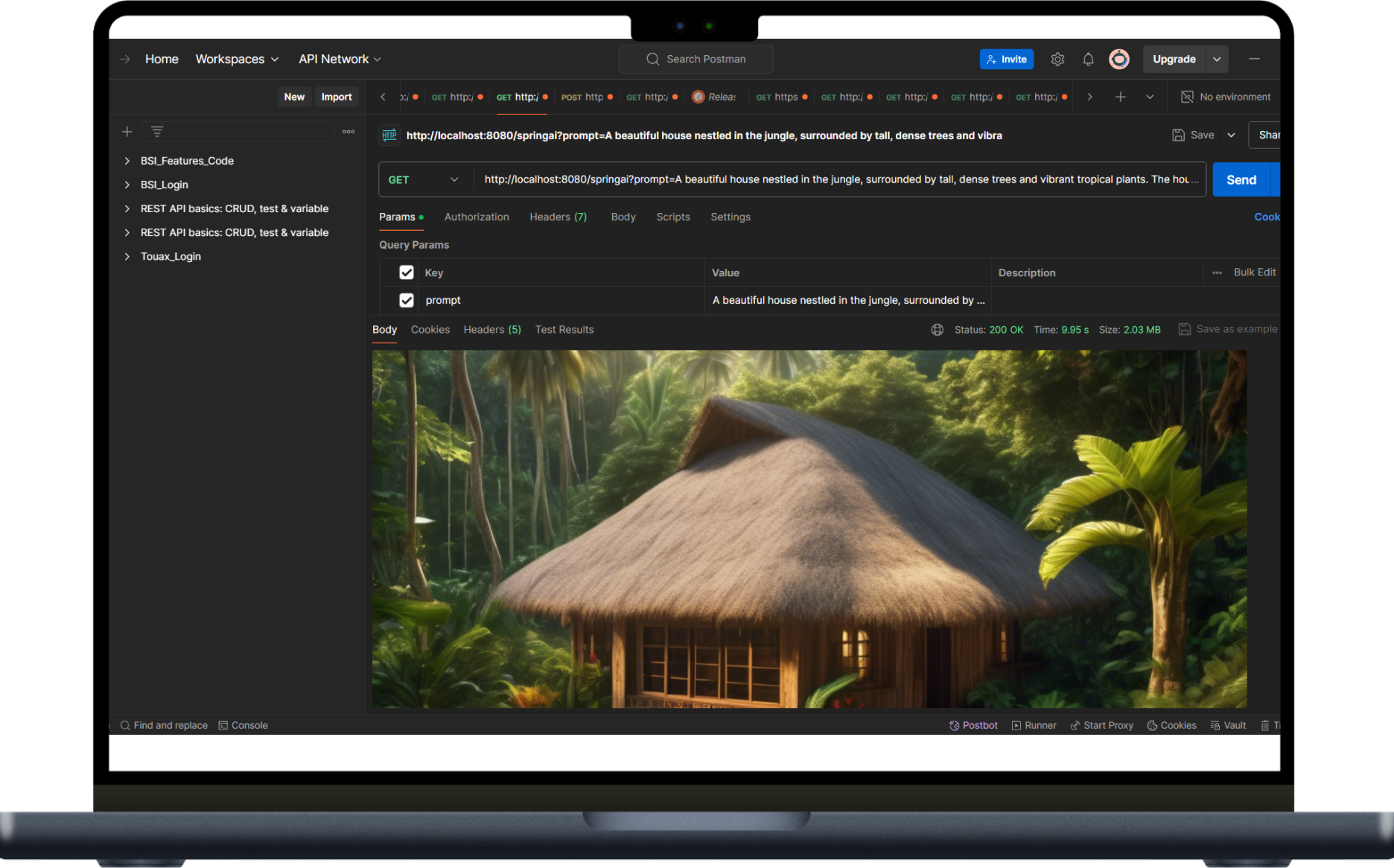This screenshot has width=1394, height=868.
Task: Click the Search Postman field
Action: pos(696,60)
